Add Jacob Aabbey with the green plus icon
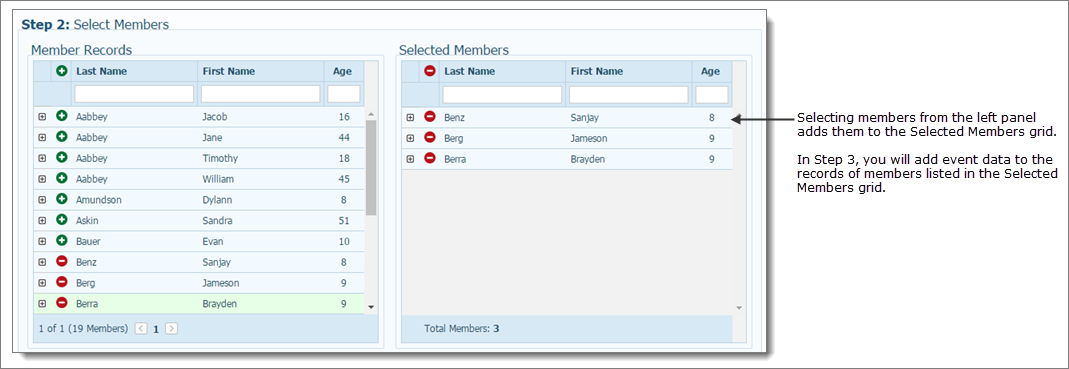The width and height of the screenshot is (1069, 369). coord(61,117)
